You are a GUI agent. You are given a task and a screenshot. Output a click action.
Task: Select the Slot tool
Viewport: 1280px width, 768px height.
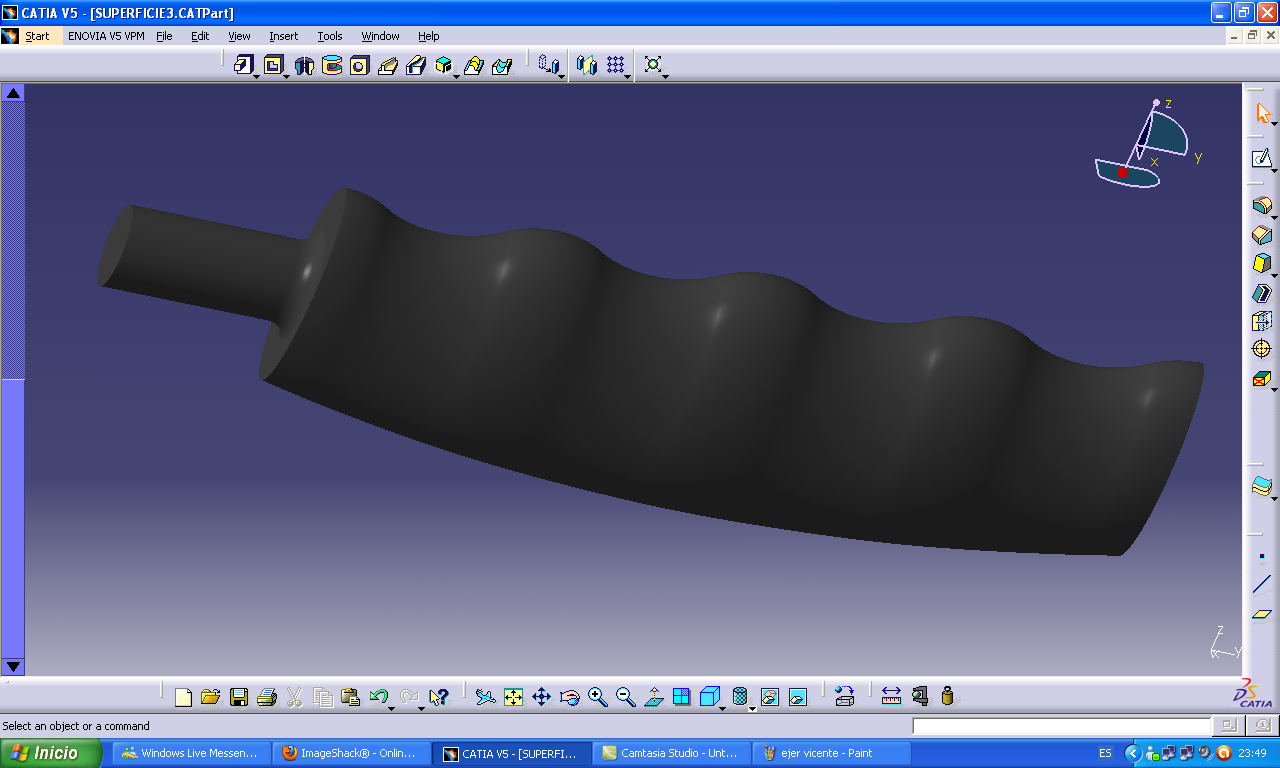[416, 65]
